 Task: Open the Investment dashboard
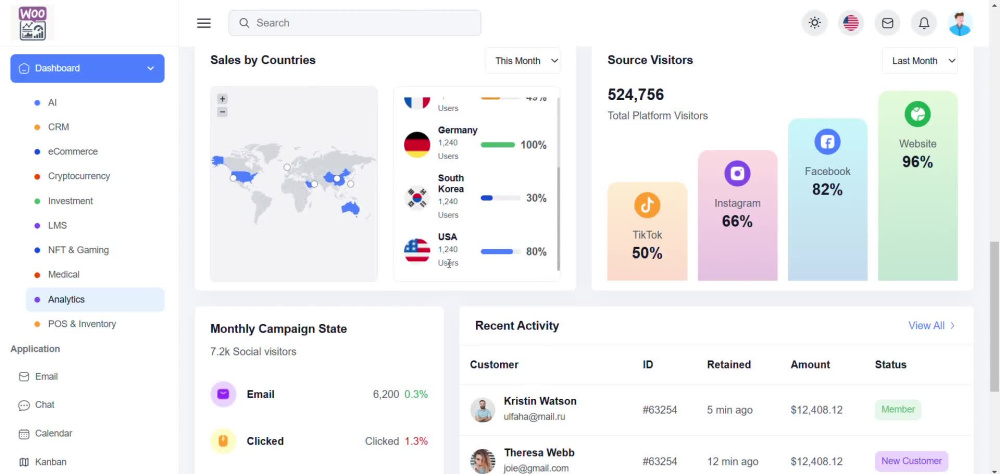(70, 201)
